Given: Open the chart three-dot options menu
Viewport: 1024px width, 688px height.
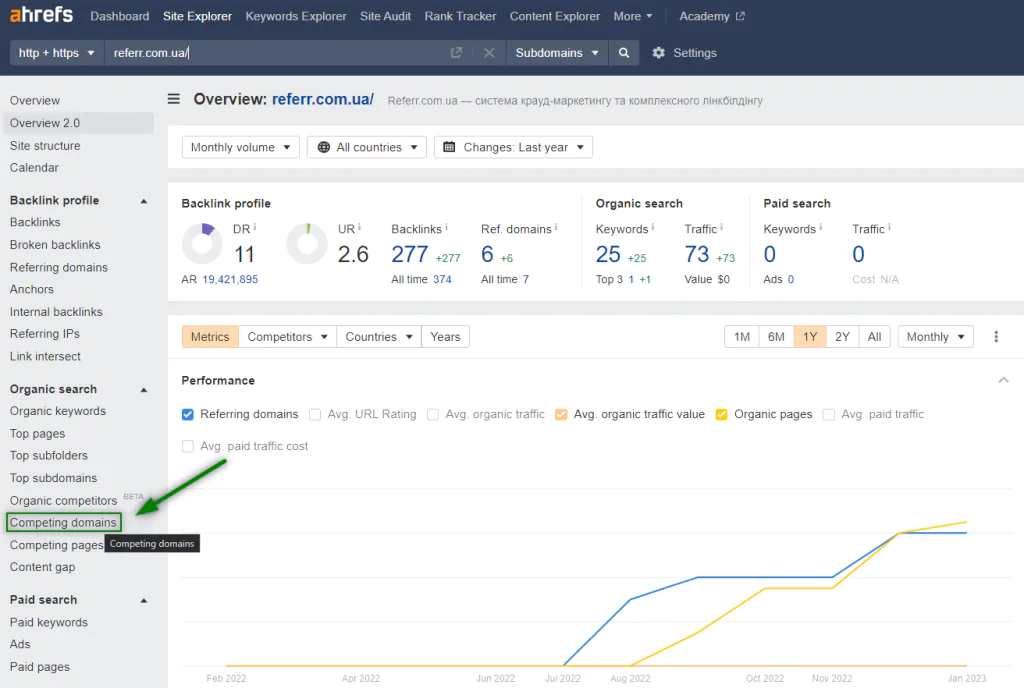Looking at the screenshot, I should (x=996, y=337).
